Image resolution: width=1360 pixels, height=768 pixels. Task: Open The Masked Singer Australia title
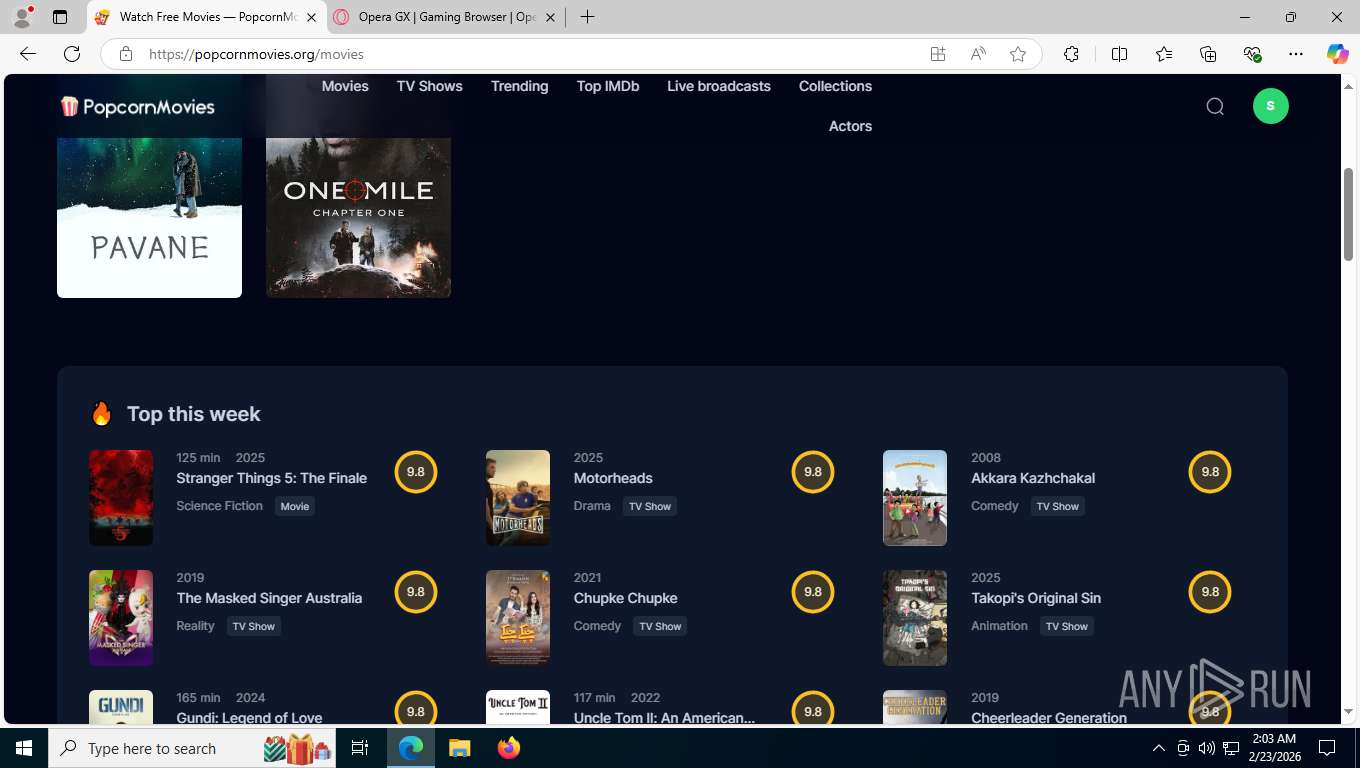[x=269, y=598]
